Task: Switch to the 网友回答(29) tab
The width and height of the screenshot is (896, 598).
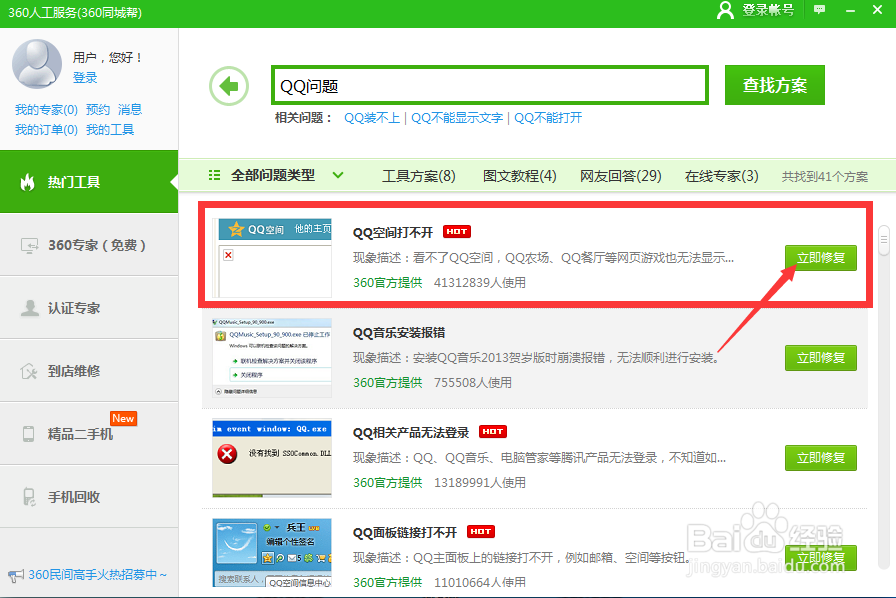Action: (x=621, y=176)
